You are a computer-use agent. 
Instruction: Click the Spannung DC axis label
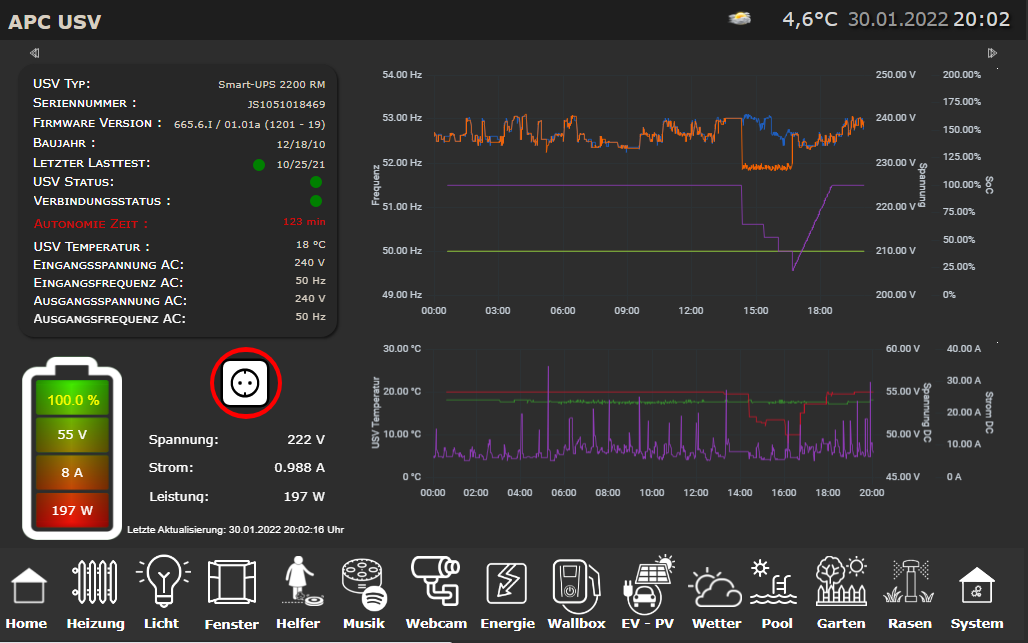(927, 412)
